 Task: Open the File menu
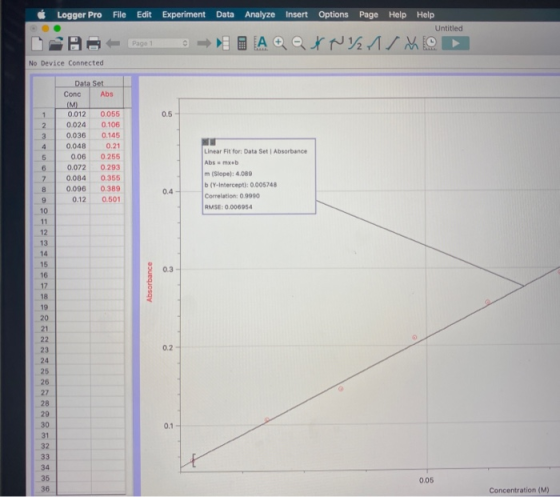click(x=119, y=15)
